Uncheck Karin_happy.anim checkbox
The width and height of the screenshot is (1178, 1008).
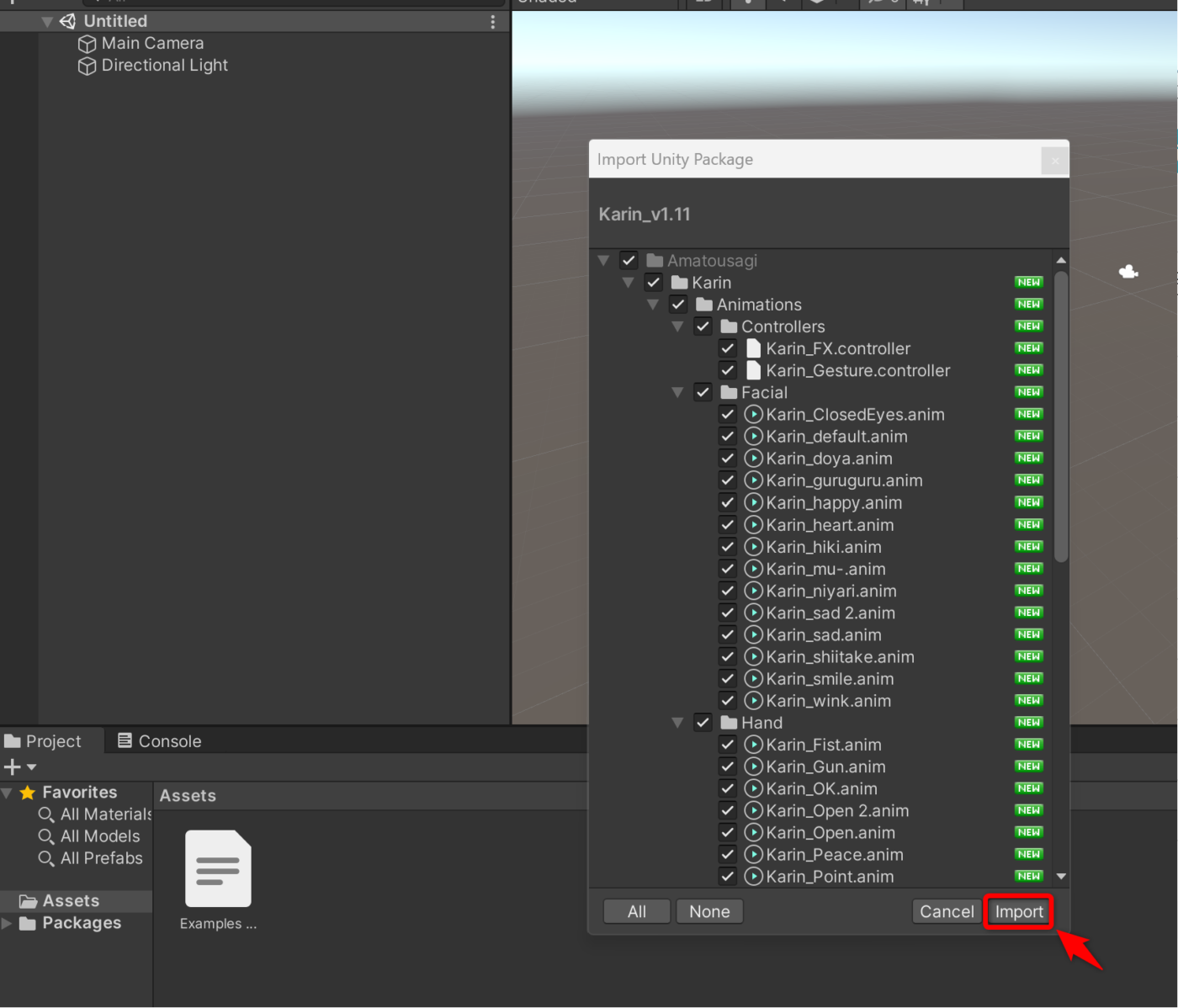(x=728, y=502)
